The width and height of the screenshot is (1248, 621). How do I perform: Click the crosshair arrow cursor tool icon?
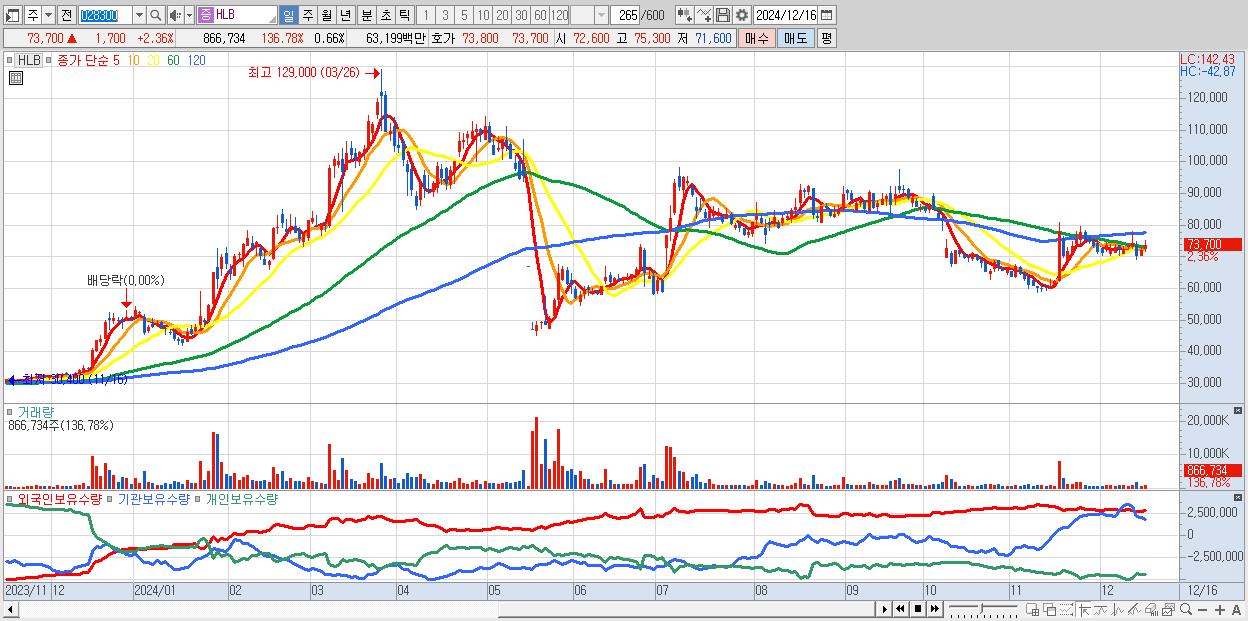pos(1084,610)
